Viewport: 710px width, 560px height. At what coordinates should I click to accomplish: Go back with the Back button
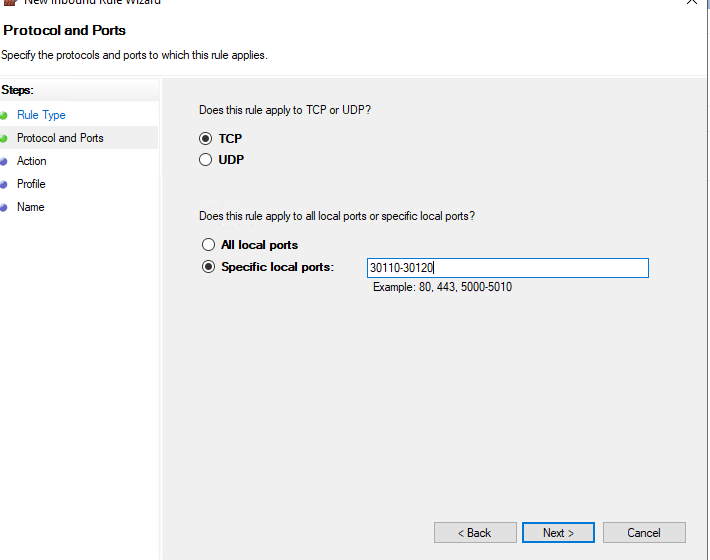click(x=475, y=533)
